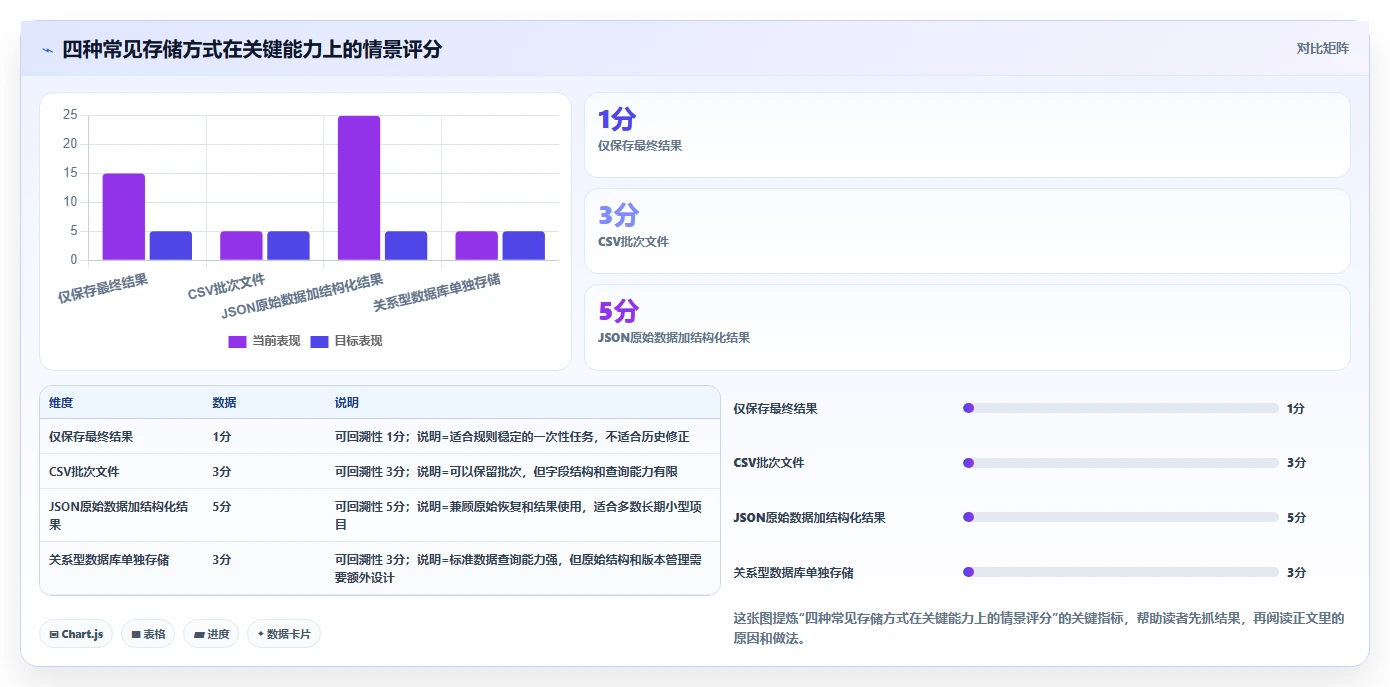
Task: Click the title 四种常见存储方式在关键能力上的情景评分
Action: (x=252, y=50)
